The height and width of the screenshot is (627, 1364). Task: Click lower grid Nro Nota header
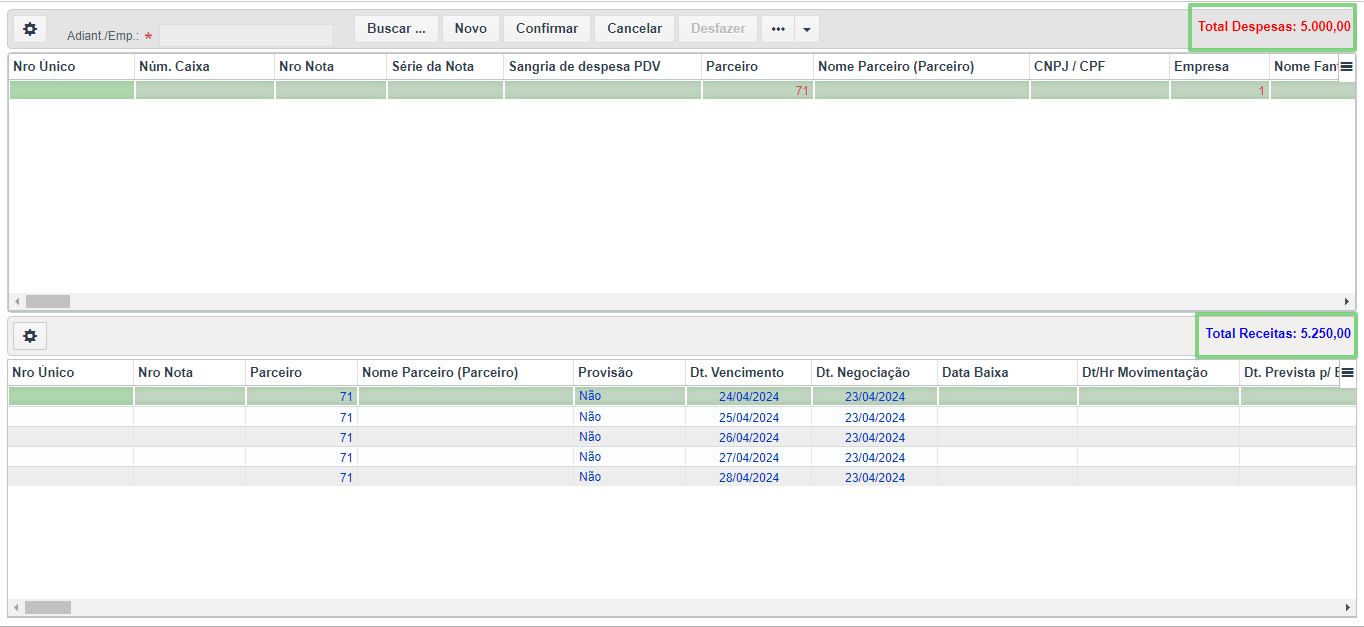pyautogui.click(x=189, y=372)
